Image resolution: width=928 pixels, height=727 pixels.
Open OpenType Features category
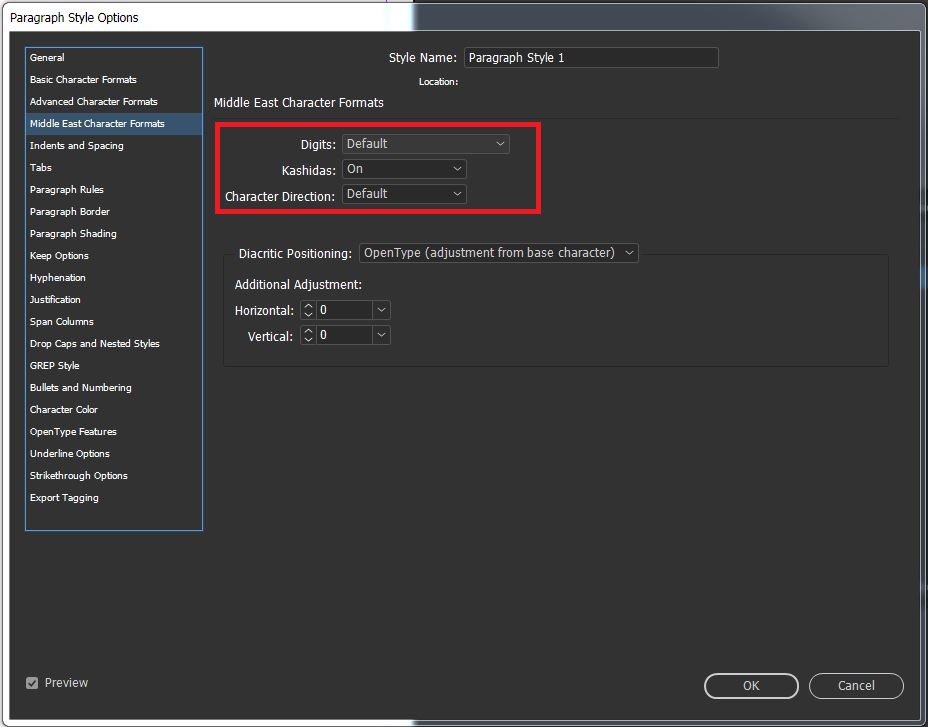pos(114,432)
